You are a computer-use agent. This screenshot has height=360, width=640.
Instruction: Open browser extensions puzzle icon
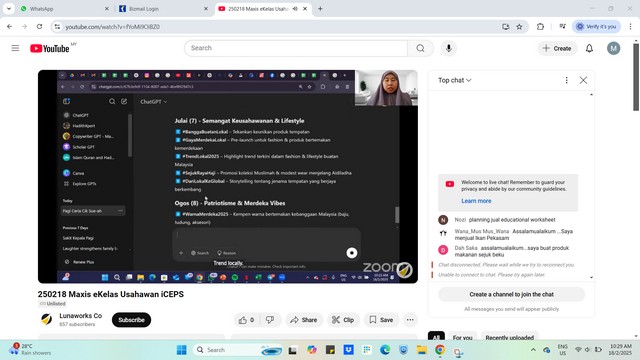point(540,27)
